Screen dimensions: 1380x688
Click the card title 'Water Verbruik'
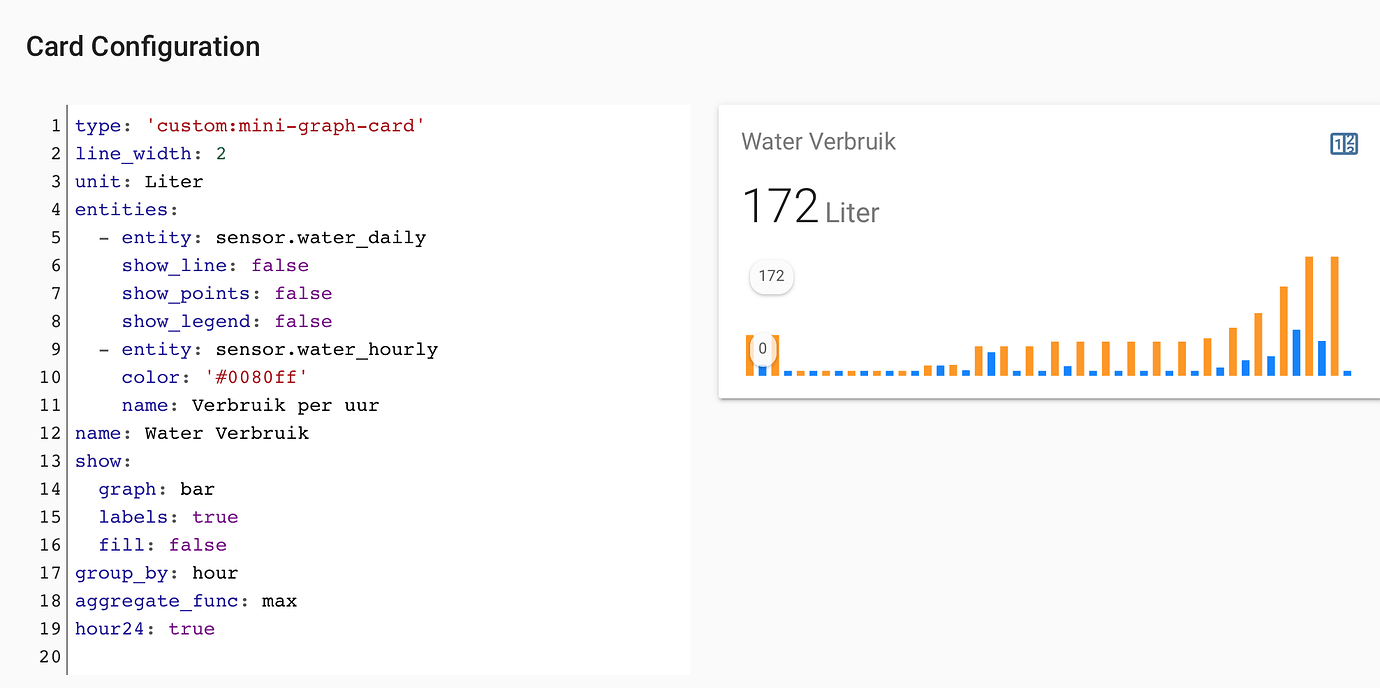point(818,141)
